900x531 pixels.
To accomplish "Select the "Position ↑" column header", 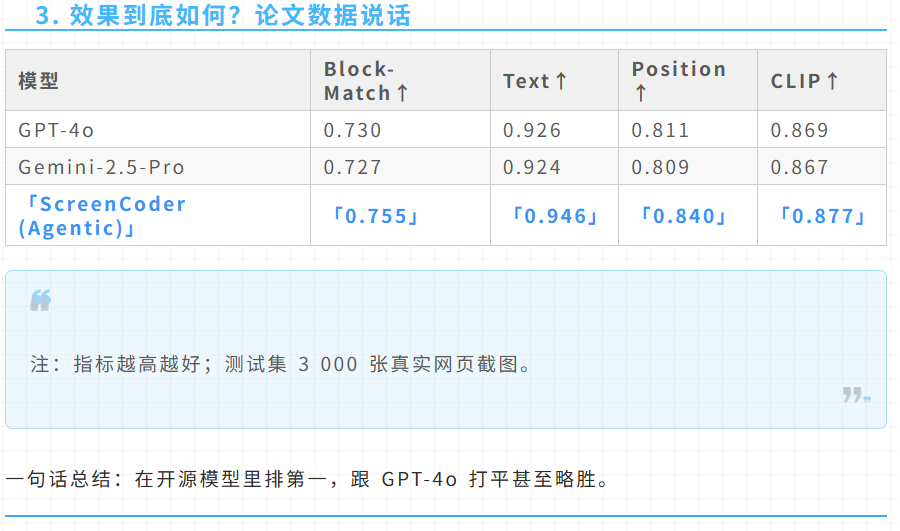I will point(688,80).
